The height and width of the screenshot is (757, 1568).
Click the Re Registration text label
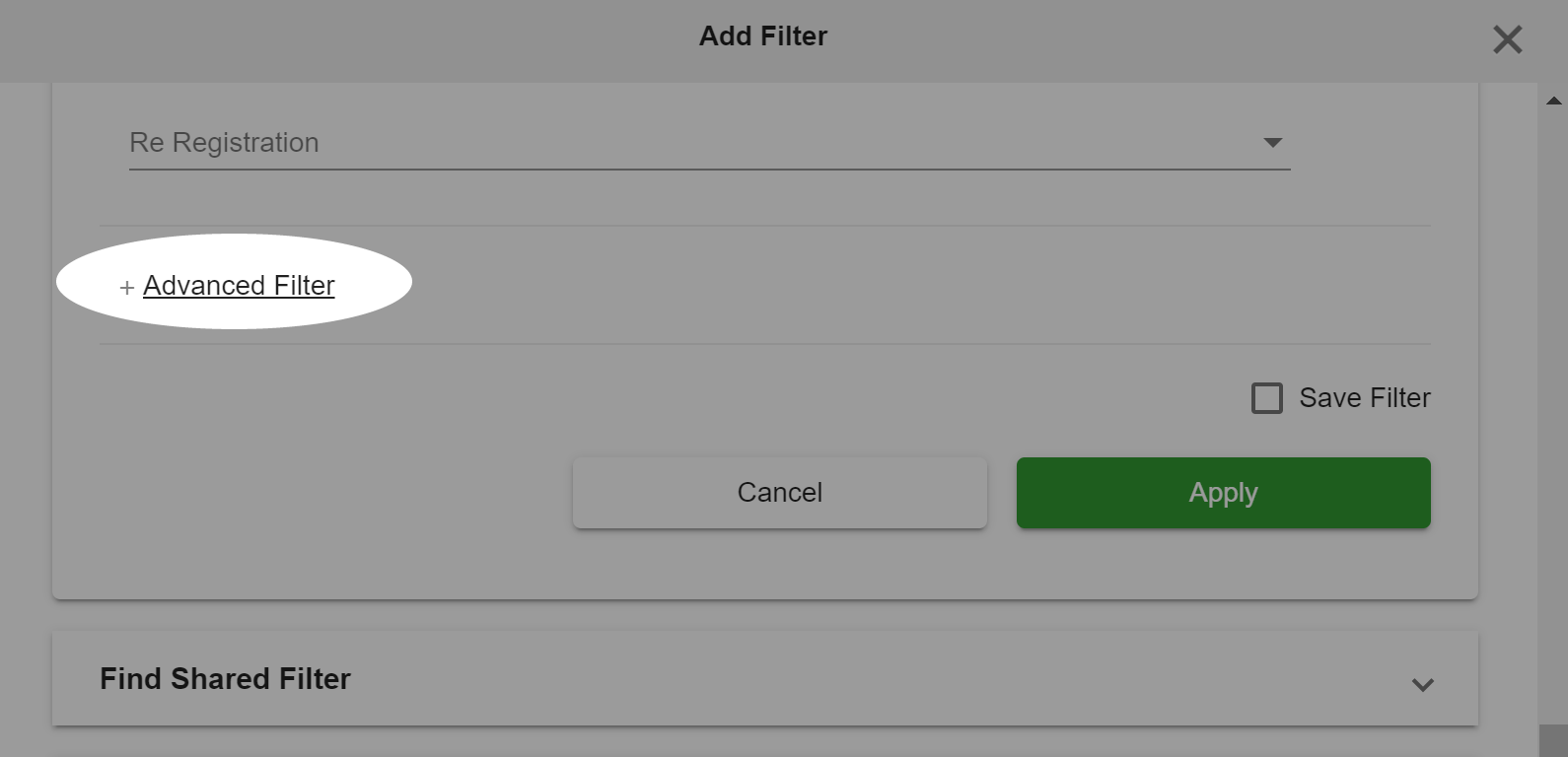[224, 143]
